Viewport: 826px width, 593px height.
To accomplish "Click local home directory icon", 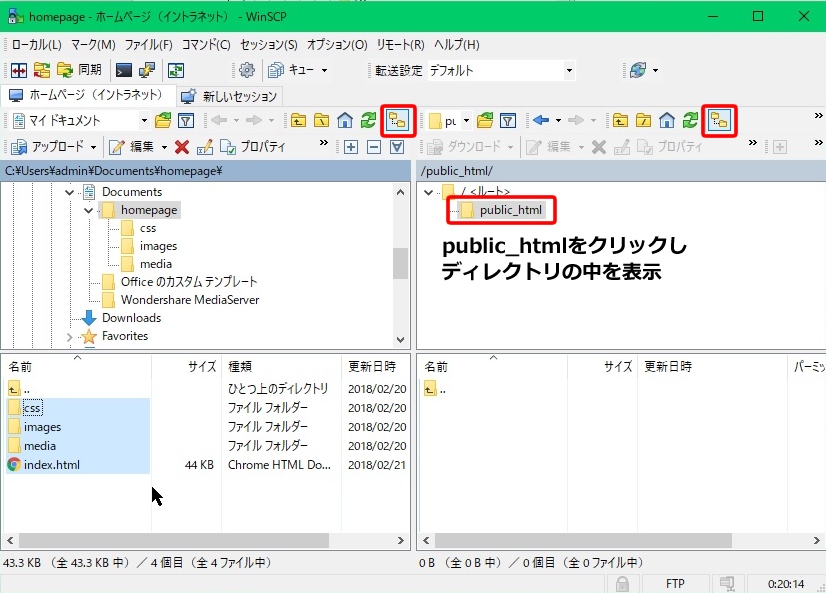I will tap(345, 121).
